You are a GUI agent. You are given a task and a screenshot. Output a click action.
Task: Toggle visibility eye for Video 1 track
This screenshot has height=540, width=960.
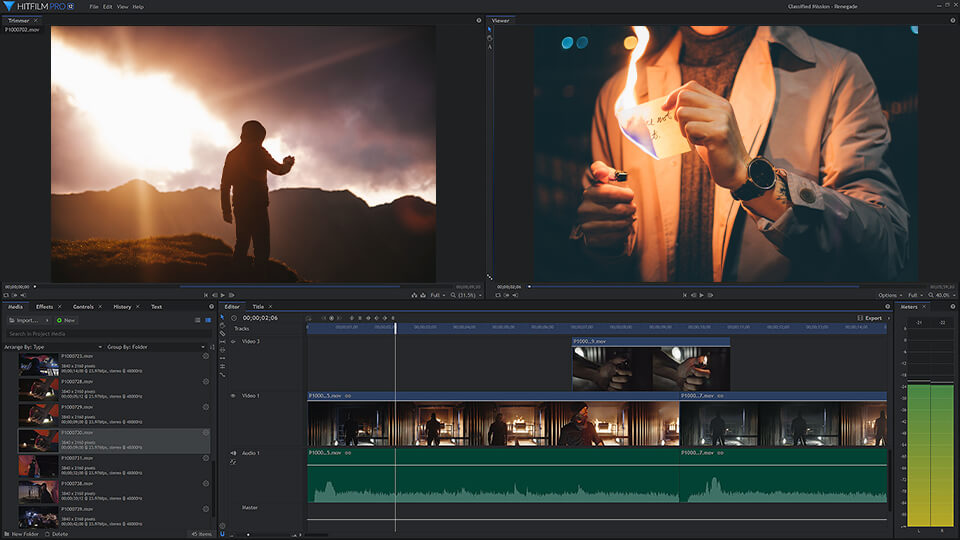point(233,396)
